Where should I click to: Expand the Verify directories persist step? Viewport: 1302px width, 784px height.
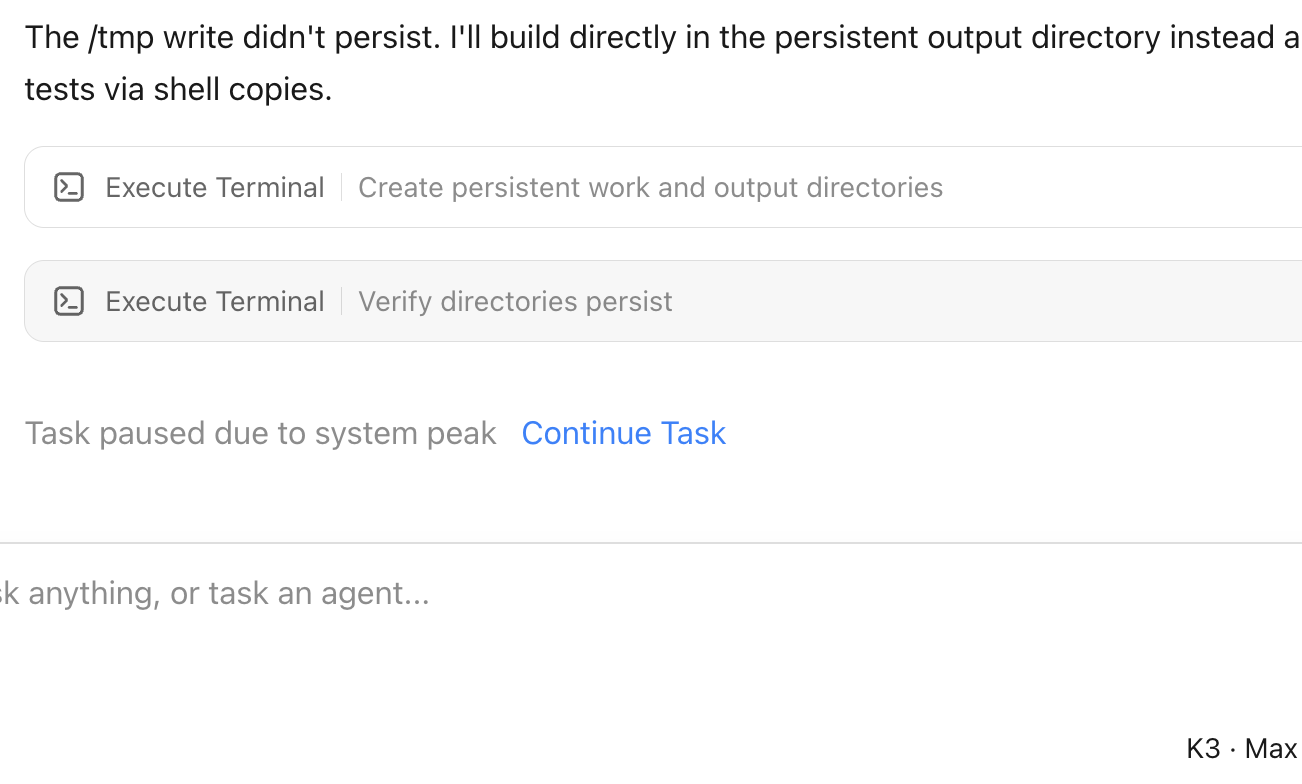[663, 301]
